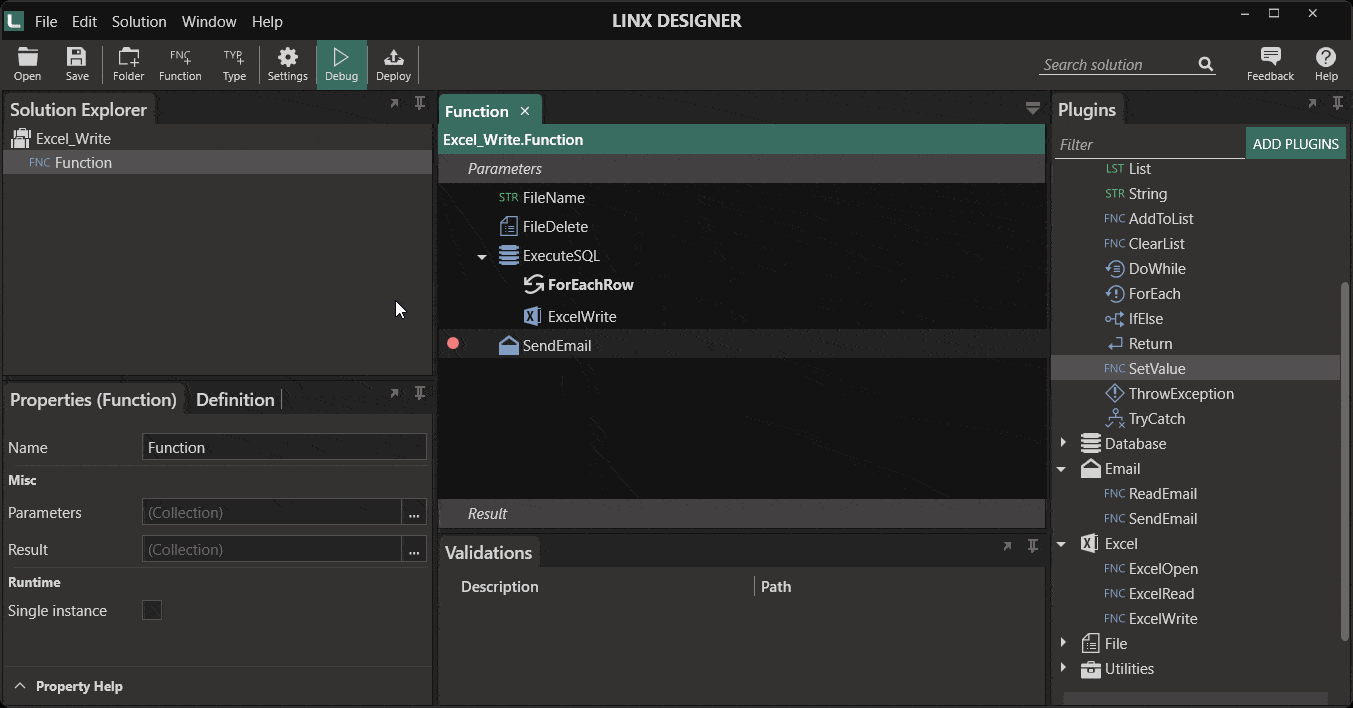The height and width of the screenshot is (708, 1353).
Task: Click the ExecuteSQL database icon
Action: click(x=508, y=256)
